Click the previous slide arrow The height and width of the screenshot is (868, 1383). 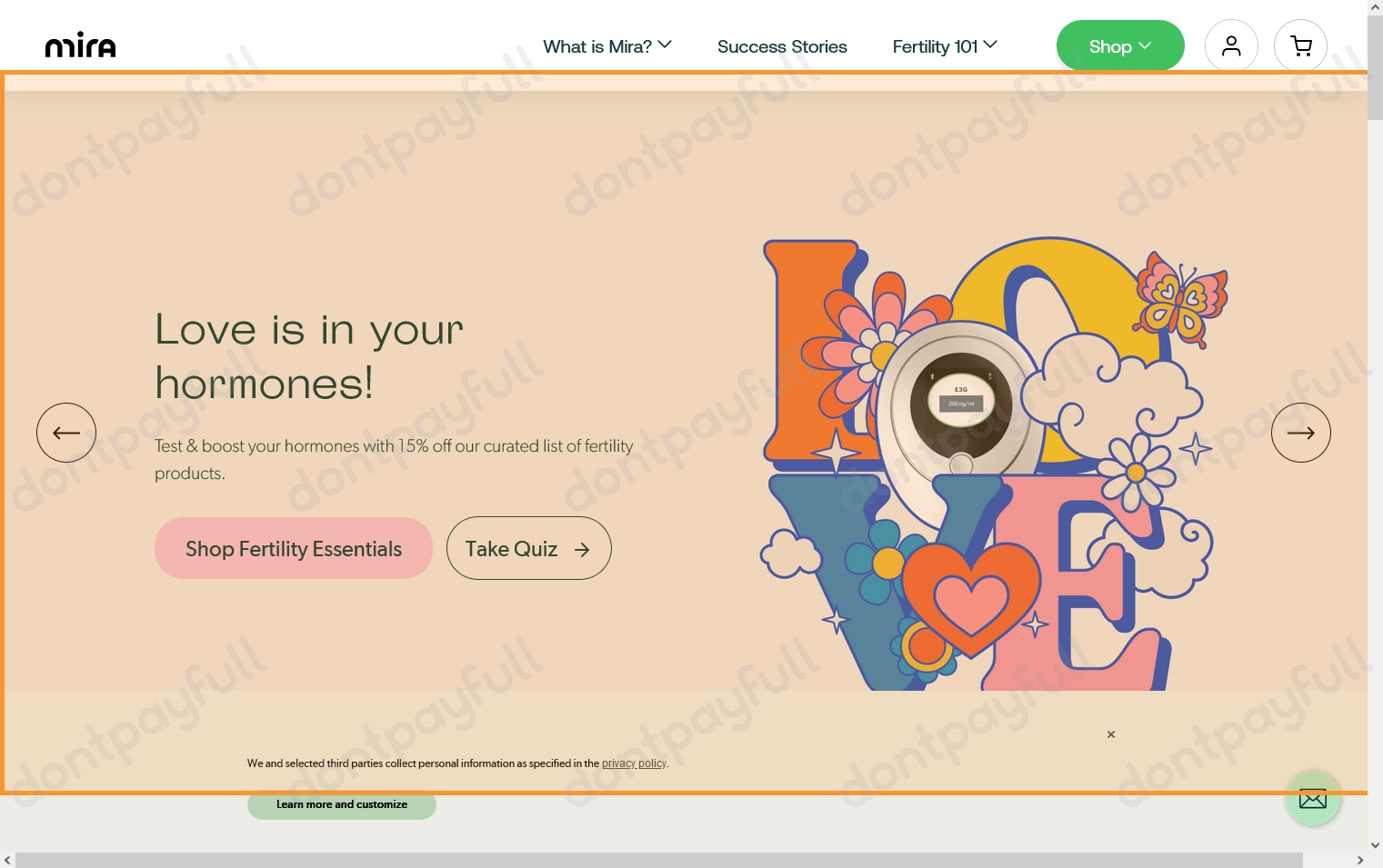click(x=65, y=433)
